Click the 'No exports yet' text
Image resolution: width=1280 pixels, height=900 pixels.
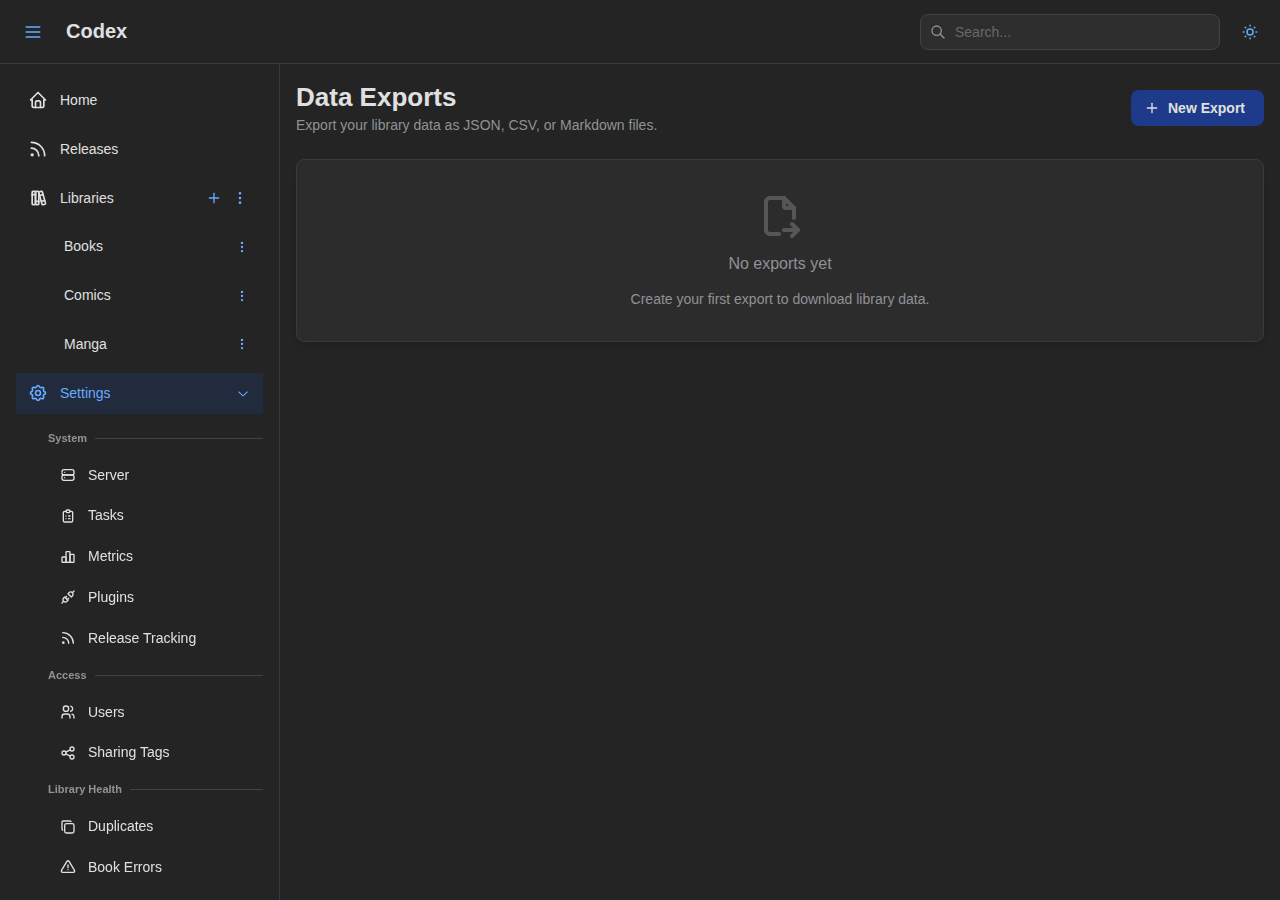pos(780,264)
